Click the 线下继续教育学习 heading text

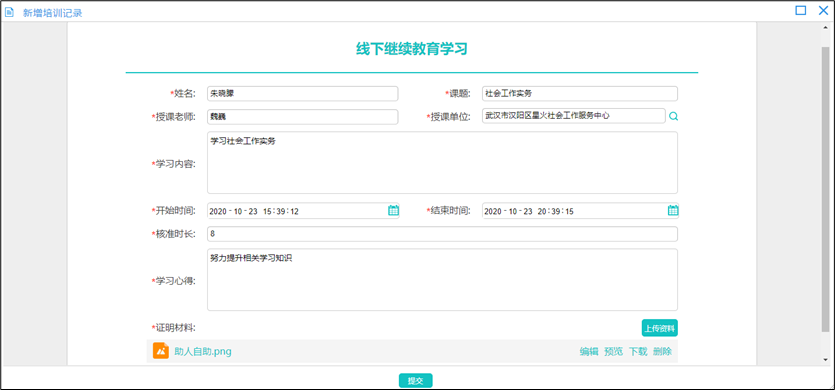tap(412, 49)
